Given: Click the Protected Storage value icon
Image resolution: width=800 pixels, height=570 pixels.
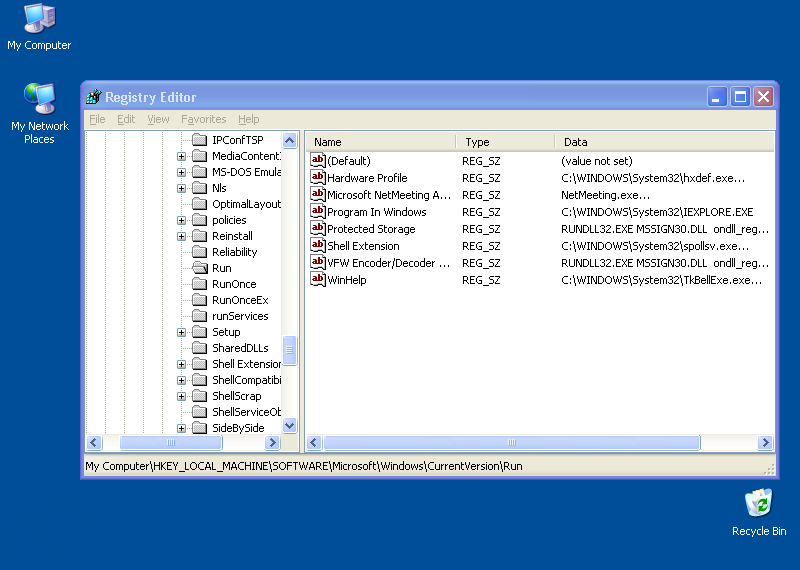Looking at the screenshot, I should 318,229.
